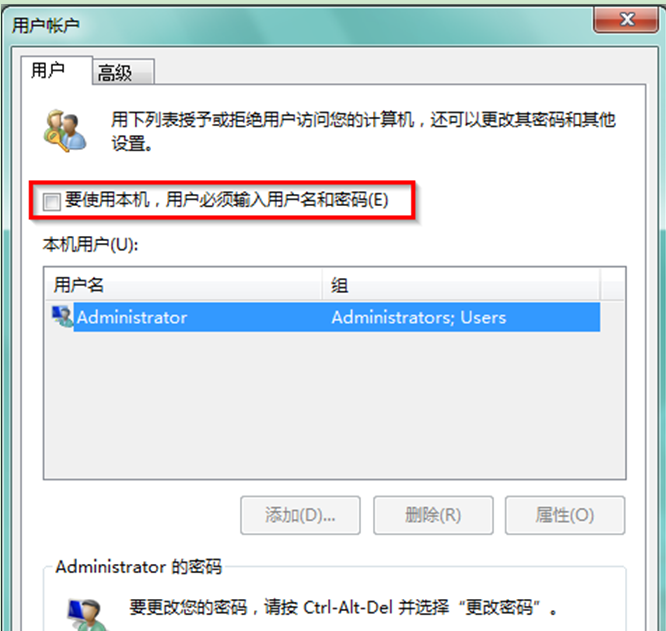The width and height of the screenshot is (666, 631).
Task: Open account 属性(O) properties button
Action: pyautogui.click(x=564, y=515)
